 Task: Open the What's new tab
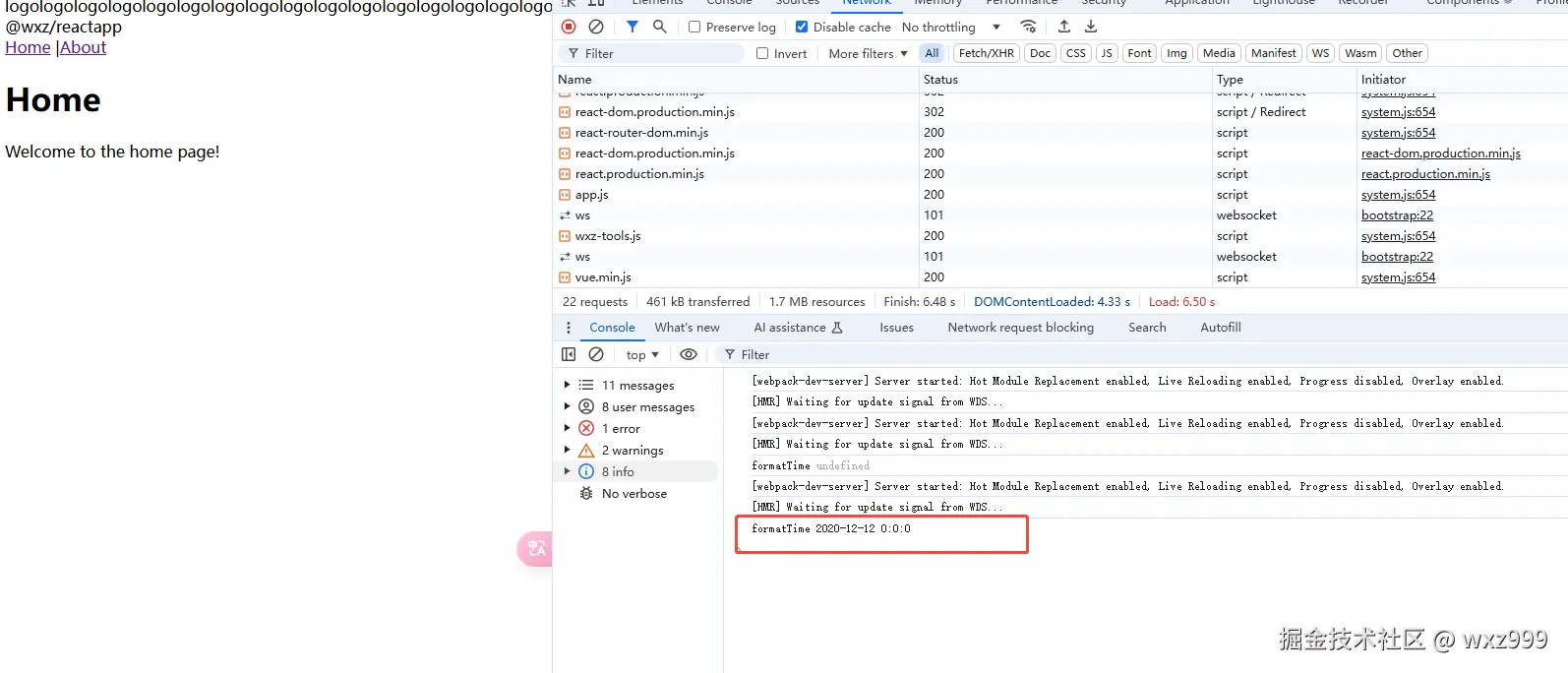[x=687, y=328]
